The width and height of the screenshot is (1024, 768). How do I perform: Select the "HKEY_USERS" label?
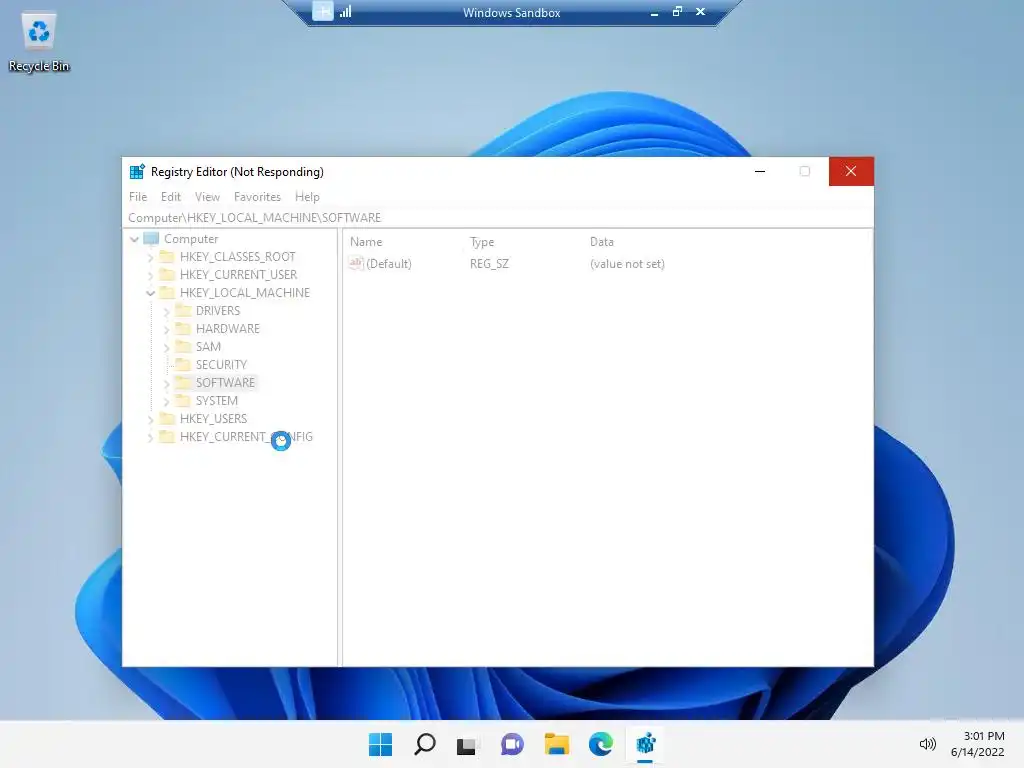[214, 419]
